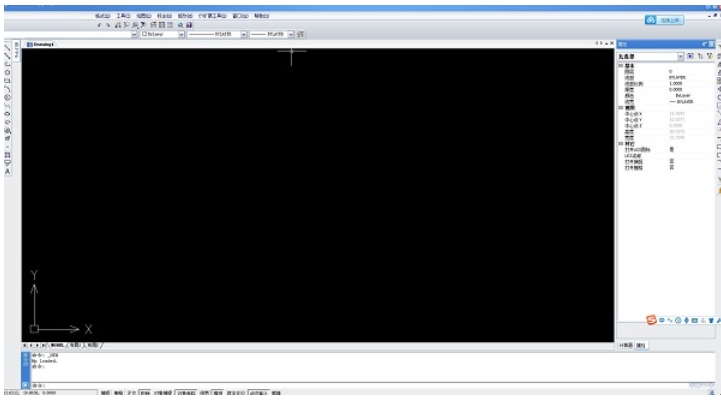Viewport: 721px width, 400px height.
Task: Click the Redo arrow in top toolbar
Action: [108, 25]
